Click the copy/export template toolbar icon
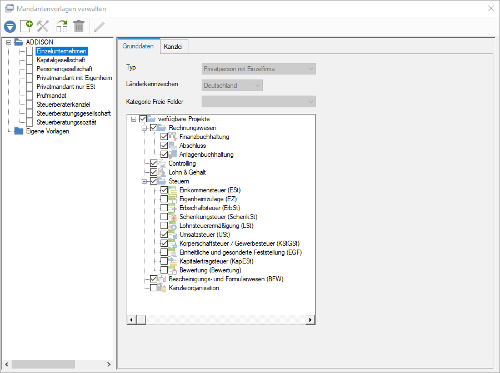The width and height of the screenshot is (500, 373). [x=62, y=26]
